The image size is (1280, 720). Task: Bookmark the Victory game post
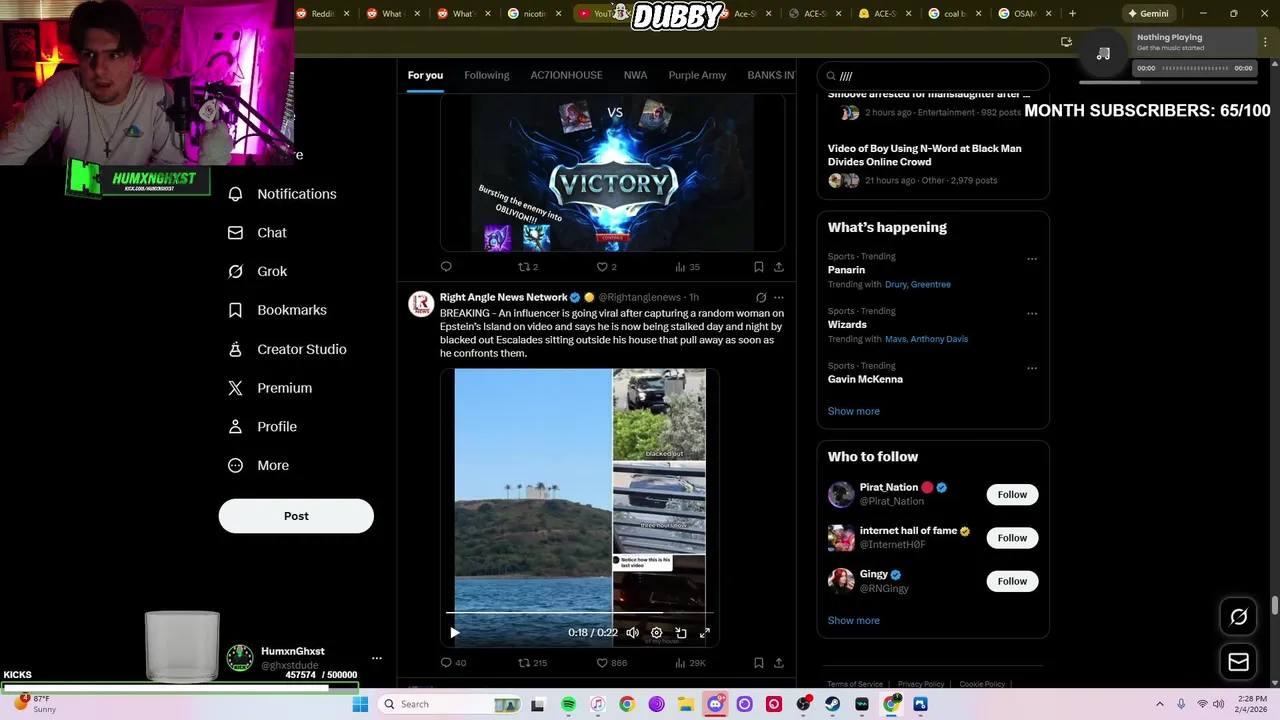[x=758, y=267]
